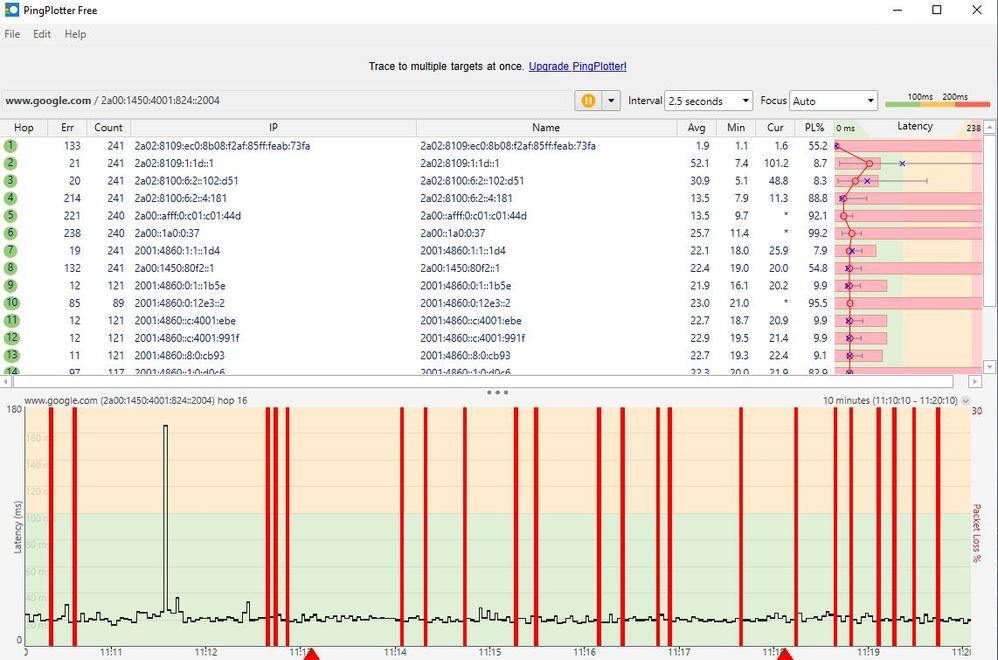998x660 pixels.
Task: Open the Focus Auto dropdown
Action: pyautogui.click(x=833, y=101)
